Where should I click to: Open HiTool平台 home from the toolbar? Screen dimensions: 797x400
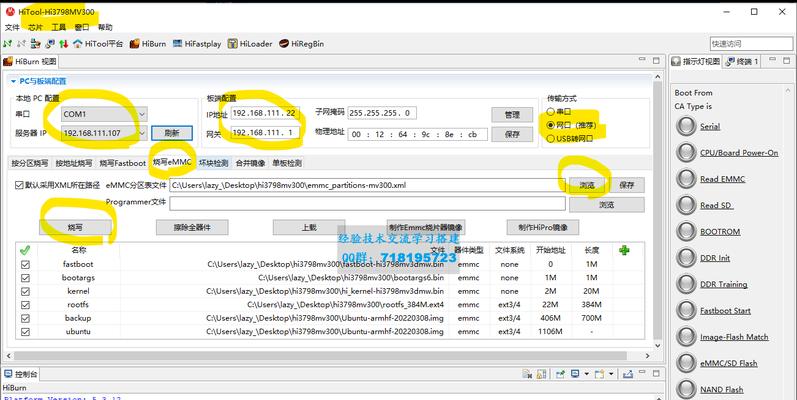pos(98,44)
